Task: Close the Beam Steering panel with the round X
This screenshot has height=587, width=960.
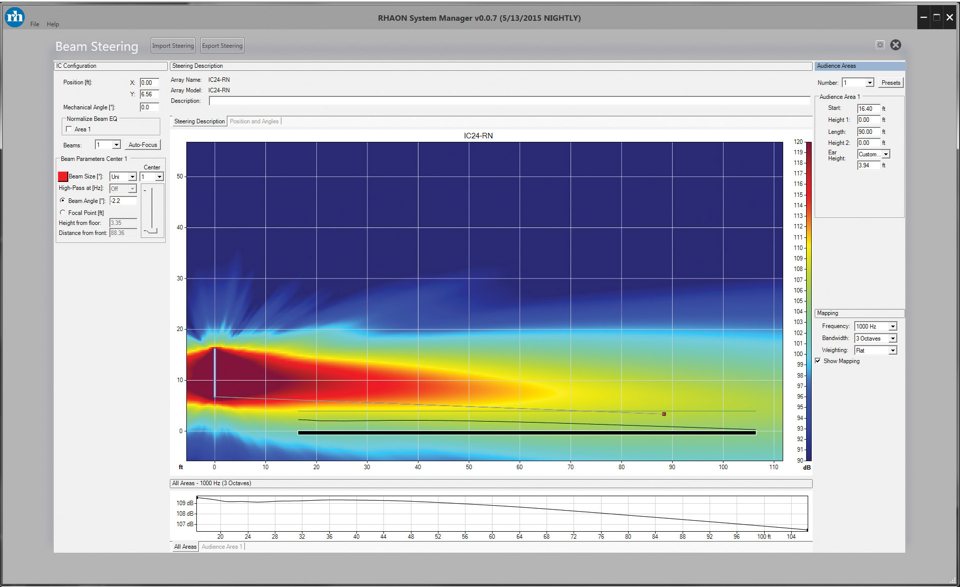Action: (895, 45)
